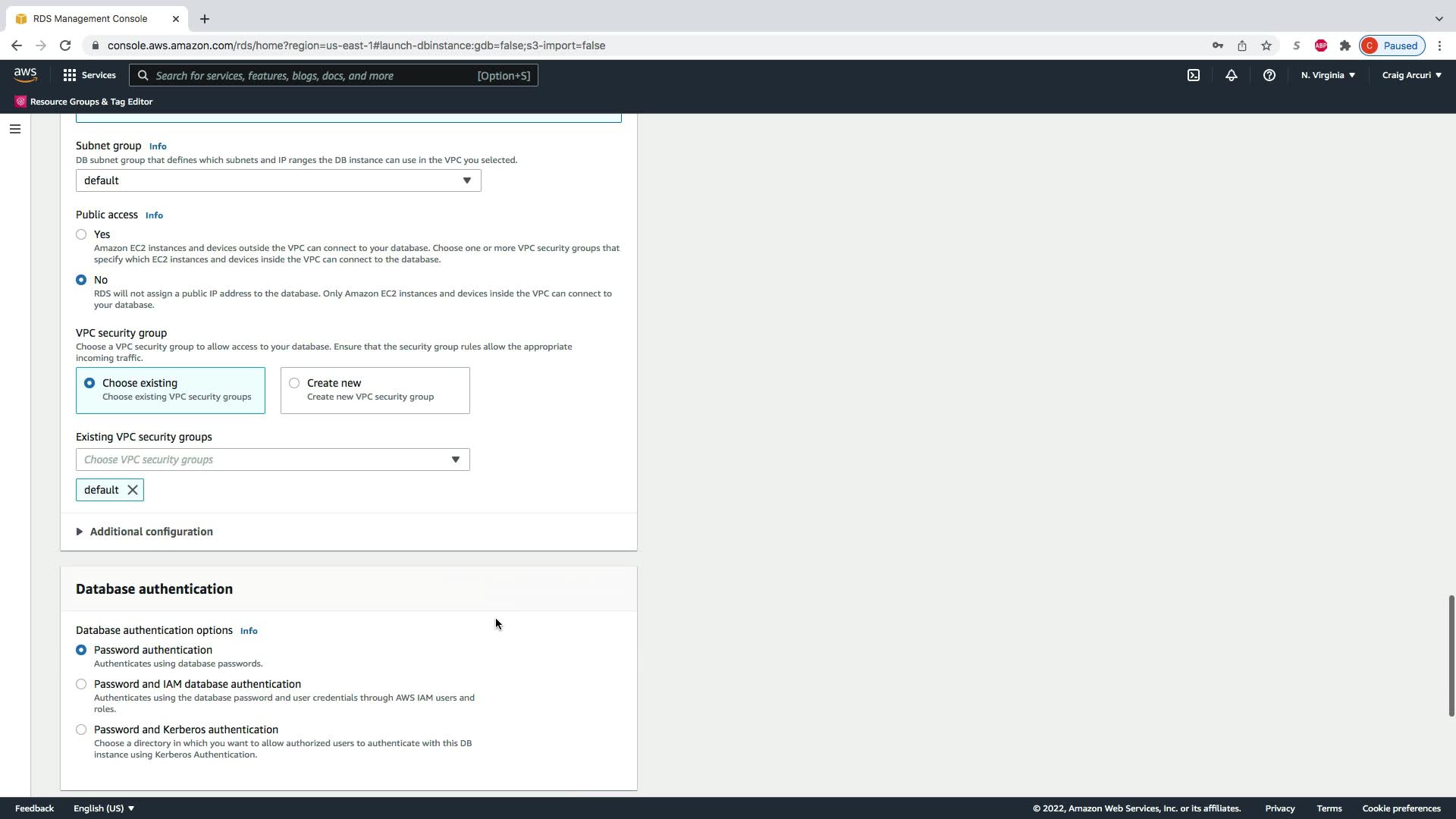Click the Chrome extensions puzzle icon
1456x819 pixels.
(x=1345, y=45)
